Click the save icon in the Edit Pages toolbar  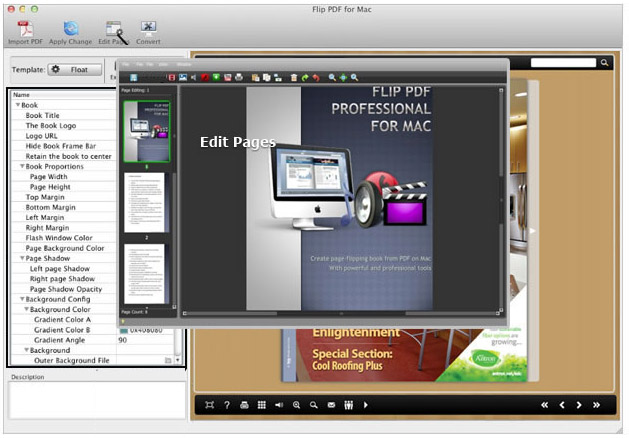pos(134,77)
